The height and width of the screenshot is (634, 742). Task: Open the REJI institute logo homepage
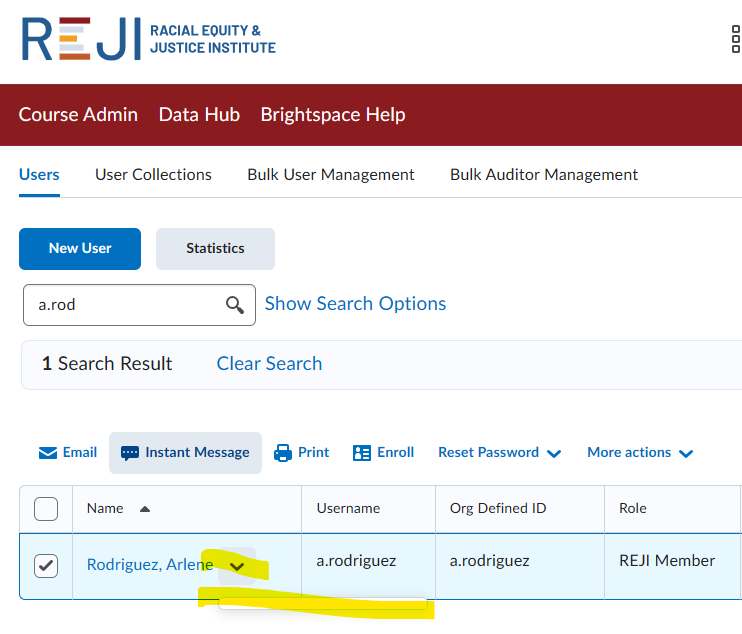point(149,39)
